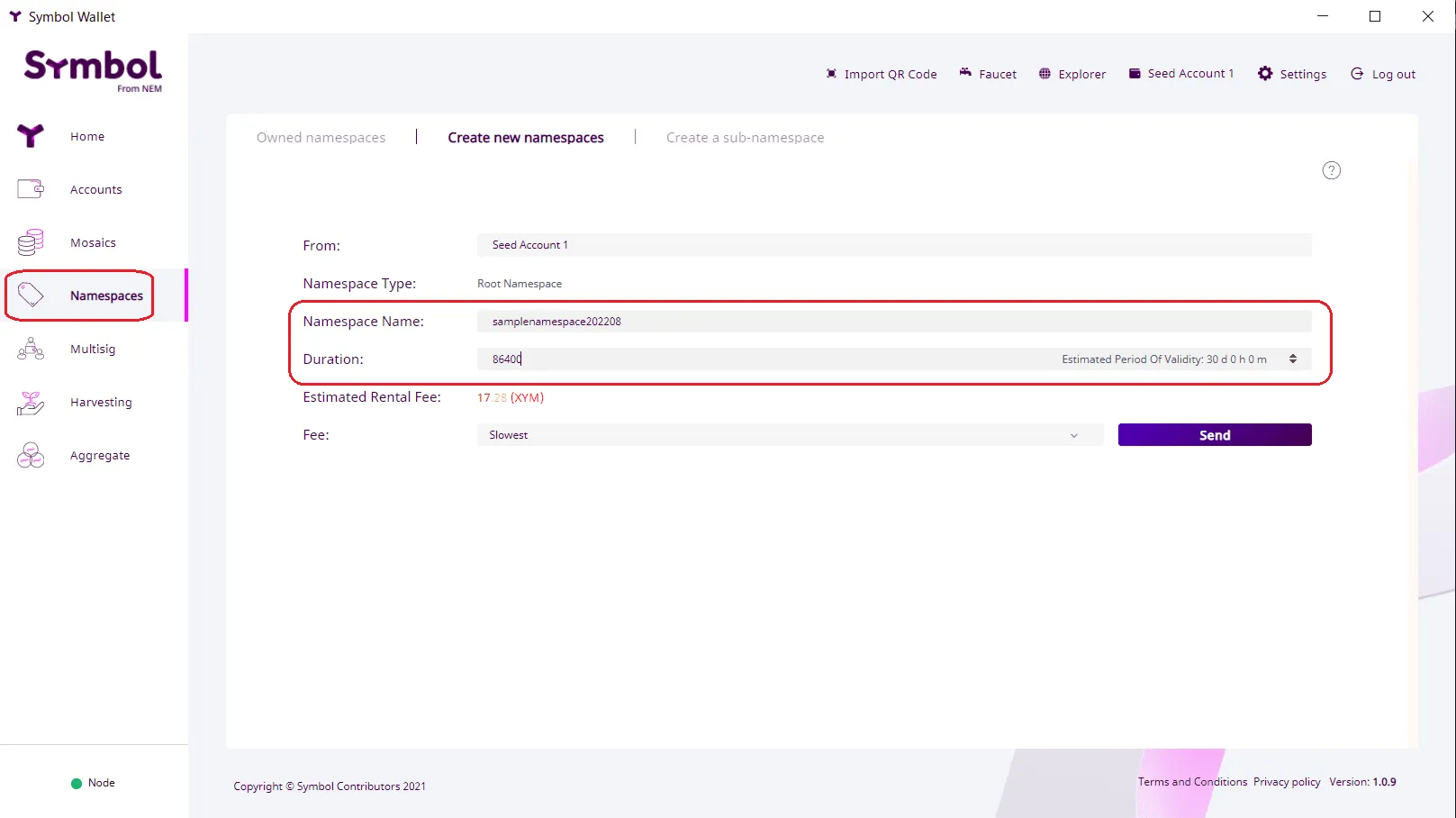Open the Home section via its icon
This screenshot has height=818, width=1456.
tap(31, 136)
